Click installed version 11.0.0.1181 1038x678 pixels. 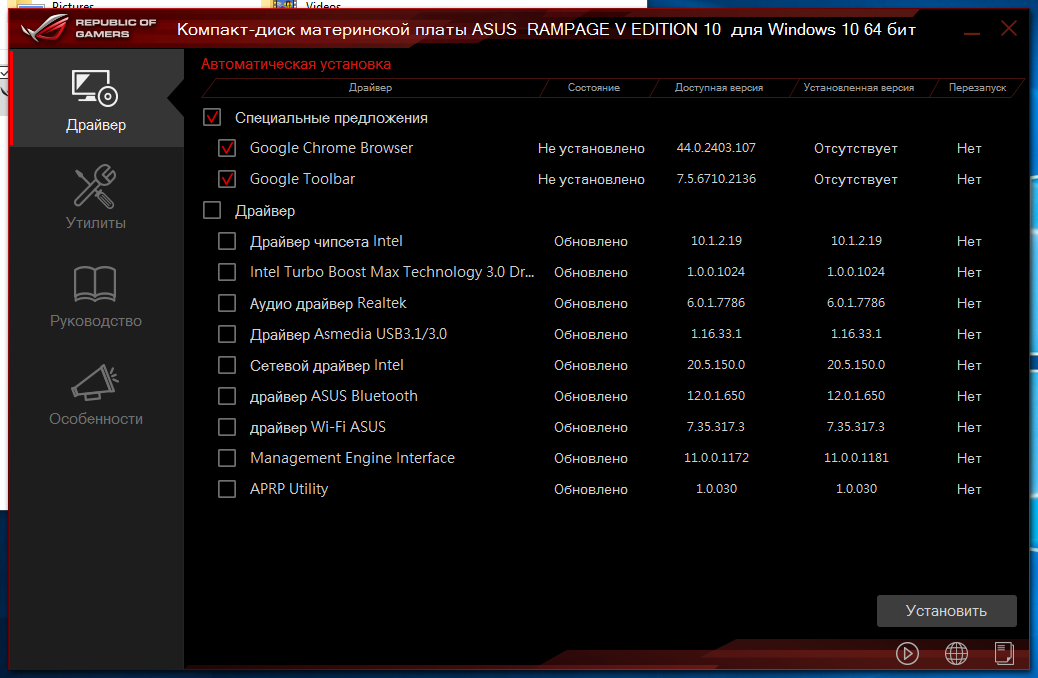coord(856,458)
